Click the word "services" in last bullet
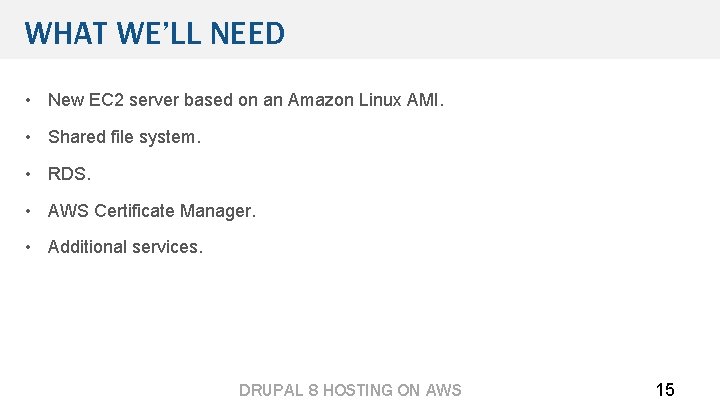The height and width of the screenshot is (405, 720). [x=166, y=246]
